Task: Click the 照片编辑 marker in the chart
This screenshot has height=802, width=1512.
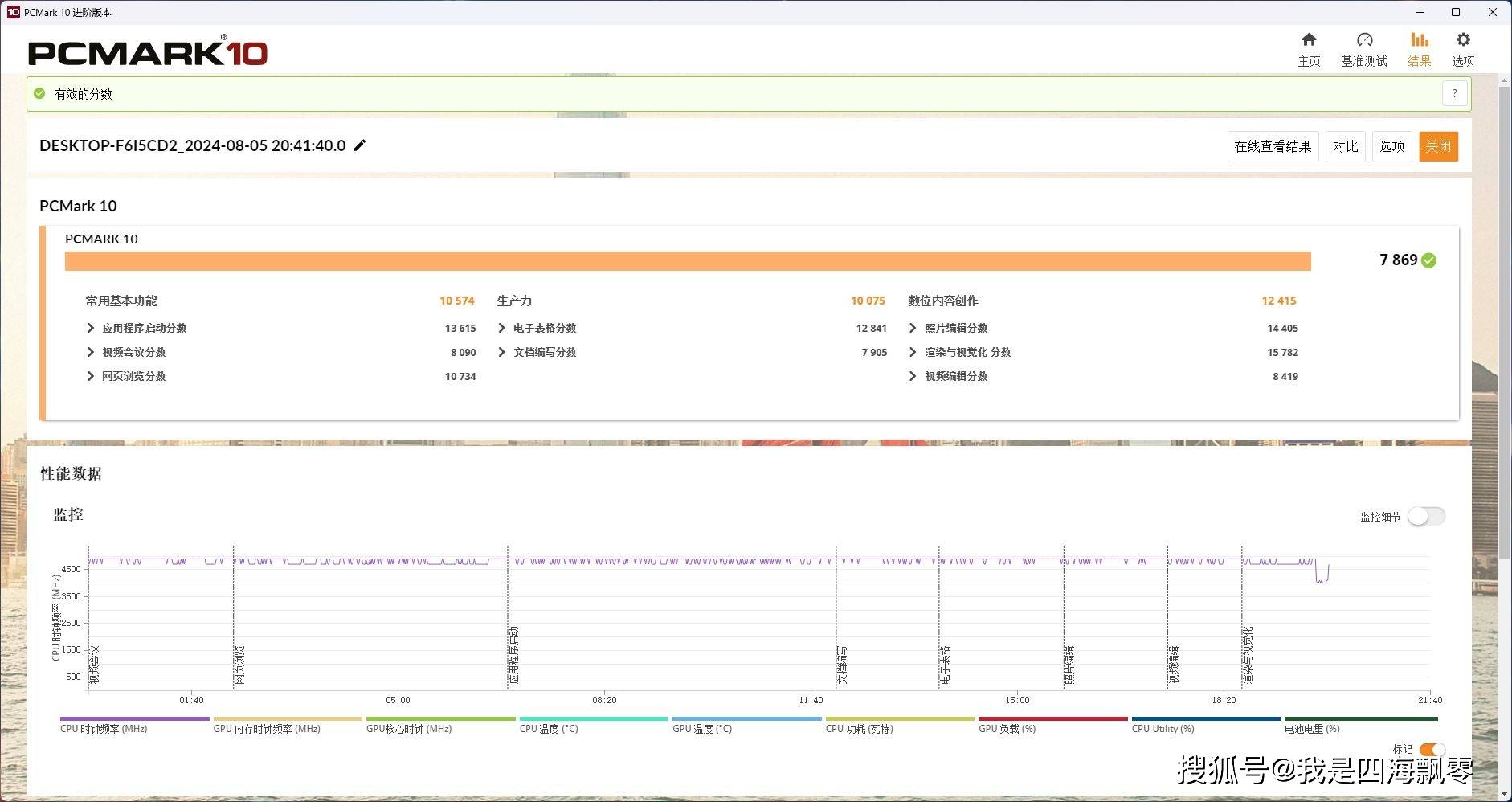Action: point(1069,665)
